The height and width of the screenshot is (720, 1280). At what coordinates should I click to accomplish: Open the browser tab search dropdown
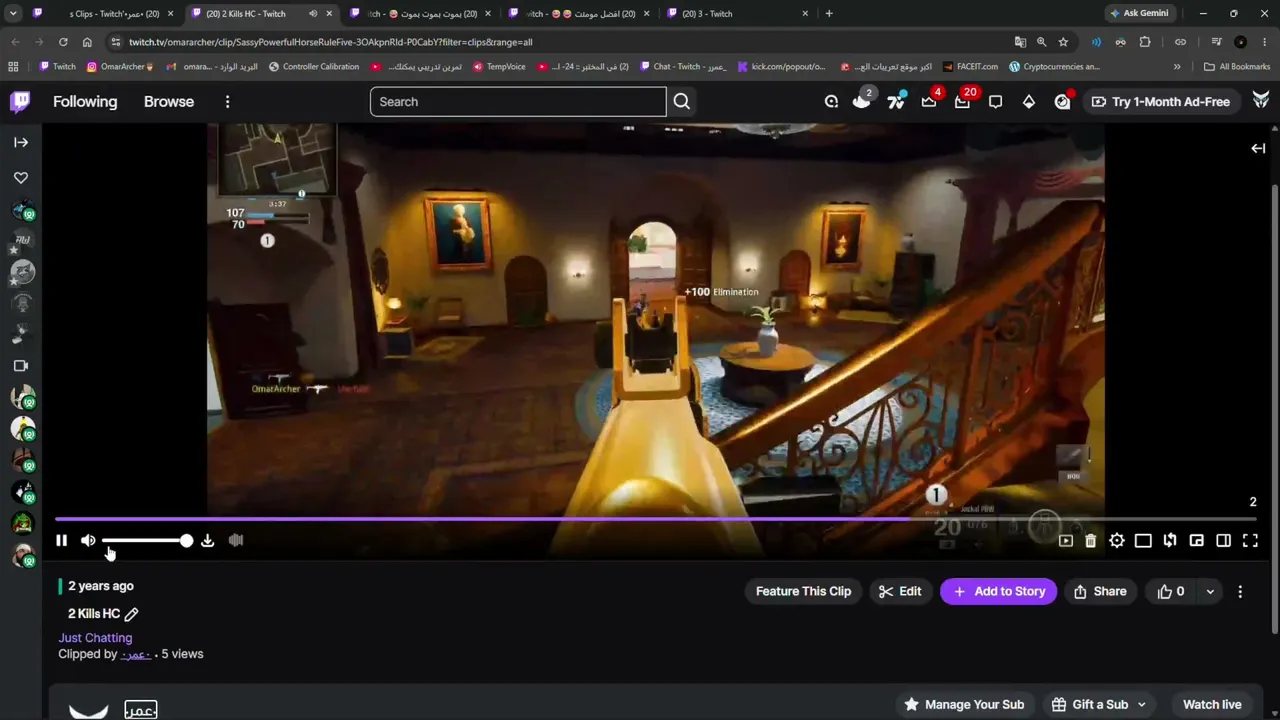tap(13, 14)
